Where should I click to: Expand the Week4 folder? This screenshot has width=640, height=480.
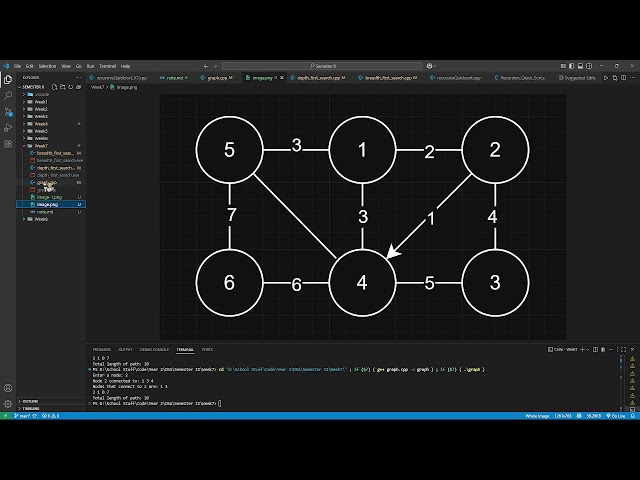tap(51, 124)
